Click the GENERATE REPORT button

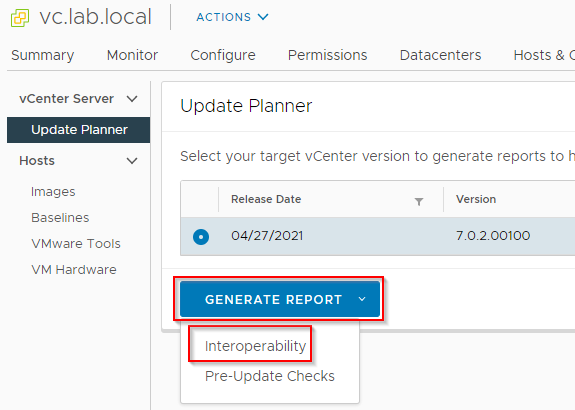point(280,299)
